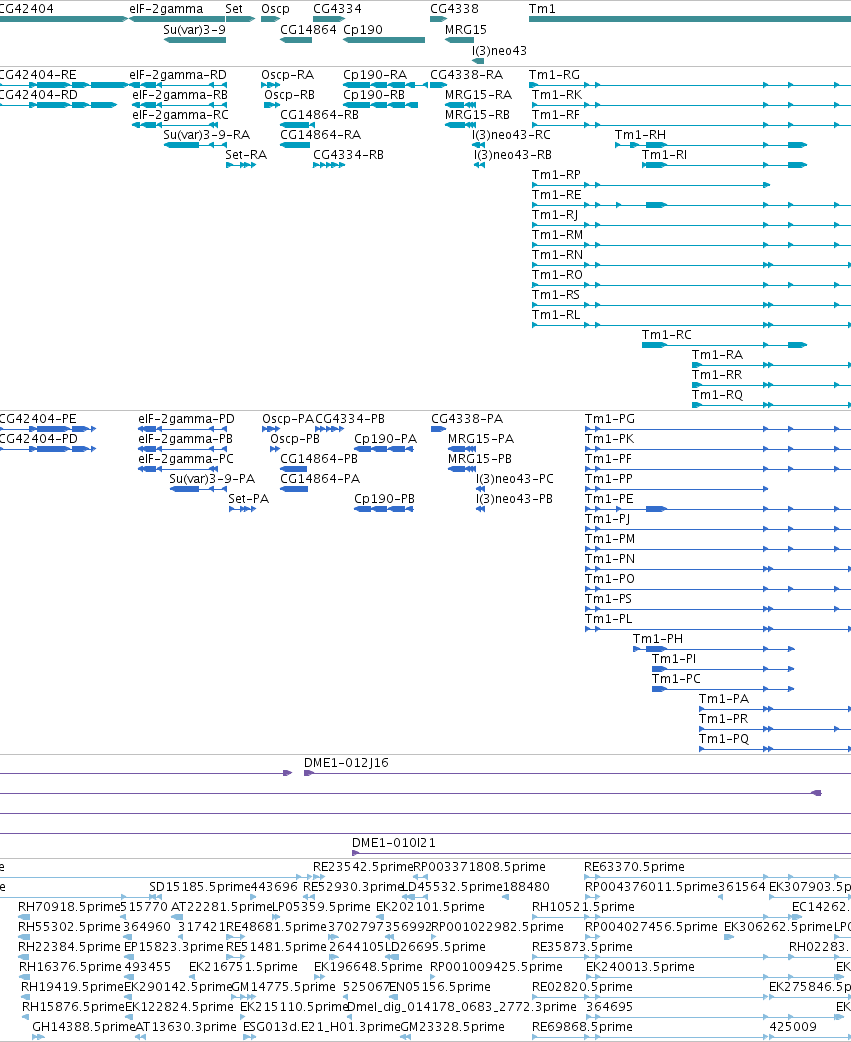Select the CG4338 gene label
Viewport: 851px width, 1042px height.
pyautogui.click(x=454, y=9)
